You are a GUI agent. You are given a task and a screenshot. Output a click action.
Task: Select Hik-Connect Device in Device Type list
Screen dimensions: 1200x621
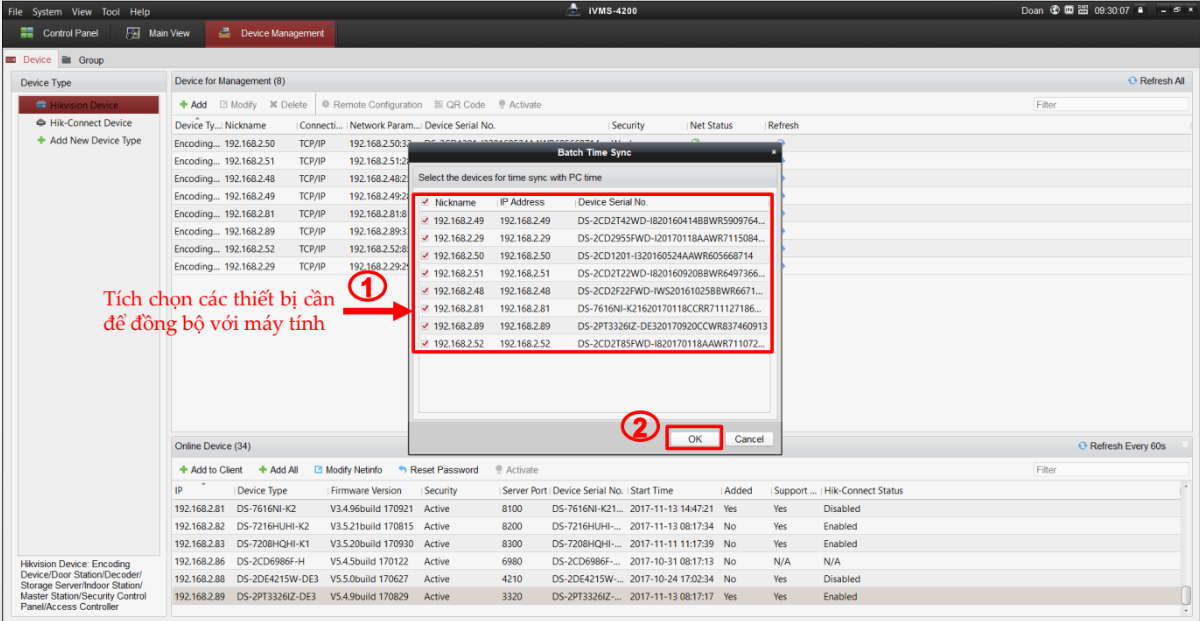point(90,123)
